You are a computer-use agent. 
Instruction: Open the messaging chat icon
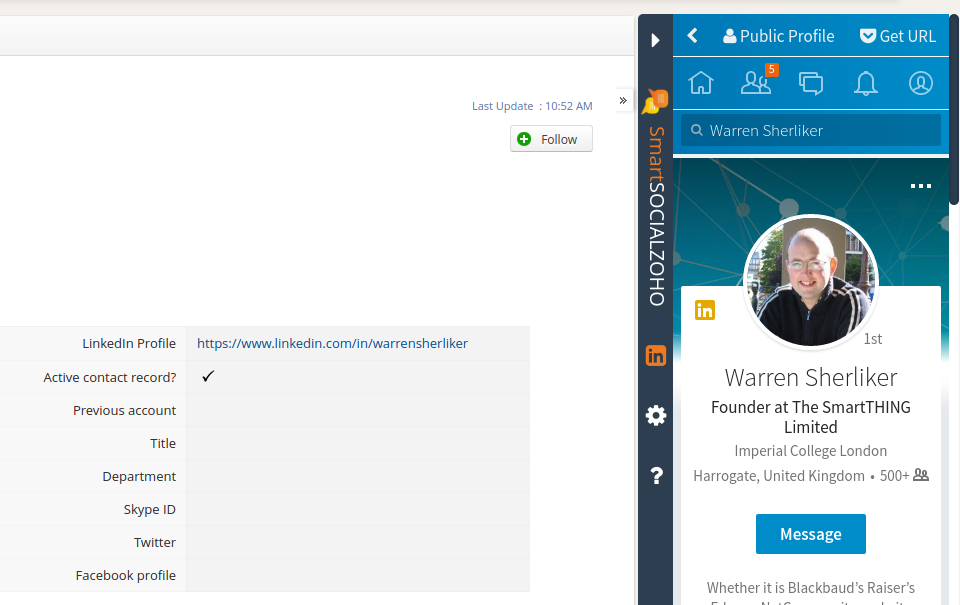pos(811,83)
